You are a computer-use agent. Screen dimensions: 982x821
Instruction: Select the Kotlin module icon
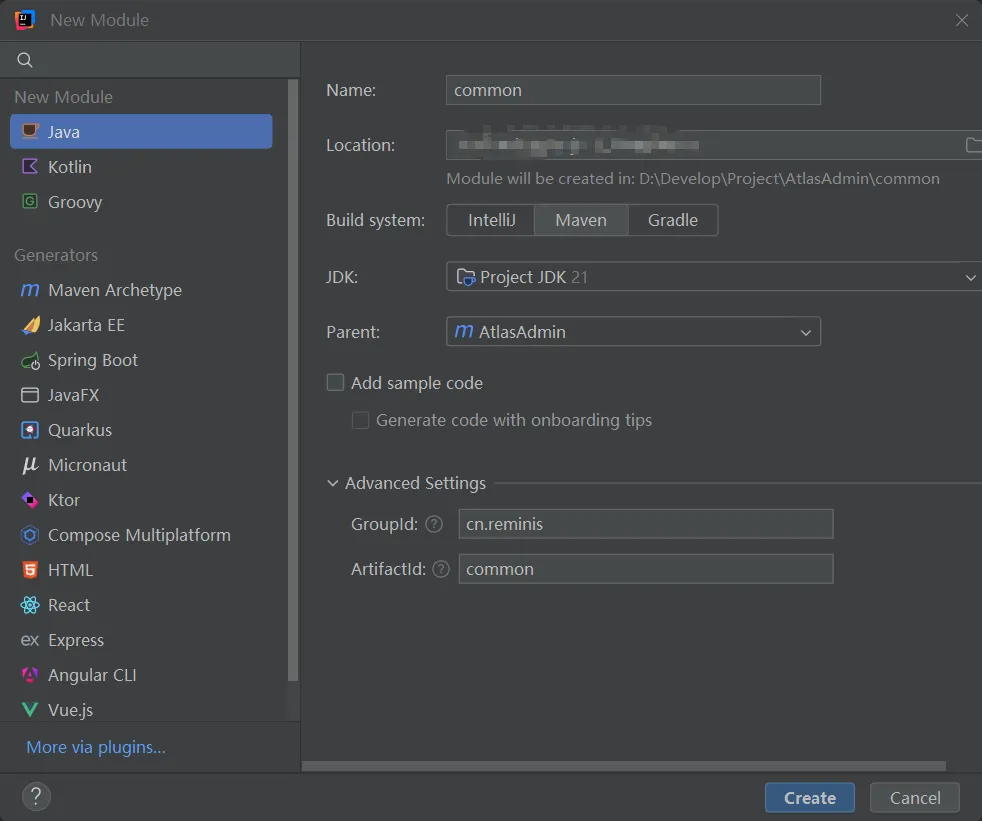(30, 167)
